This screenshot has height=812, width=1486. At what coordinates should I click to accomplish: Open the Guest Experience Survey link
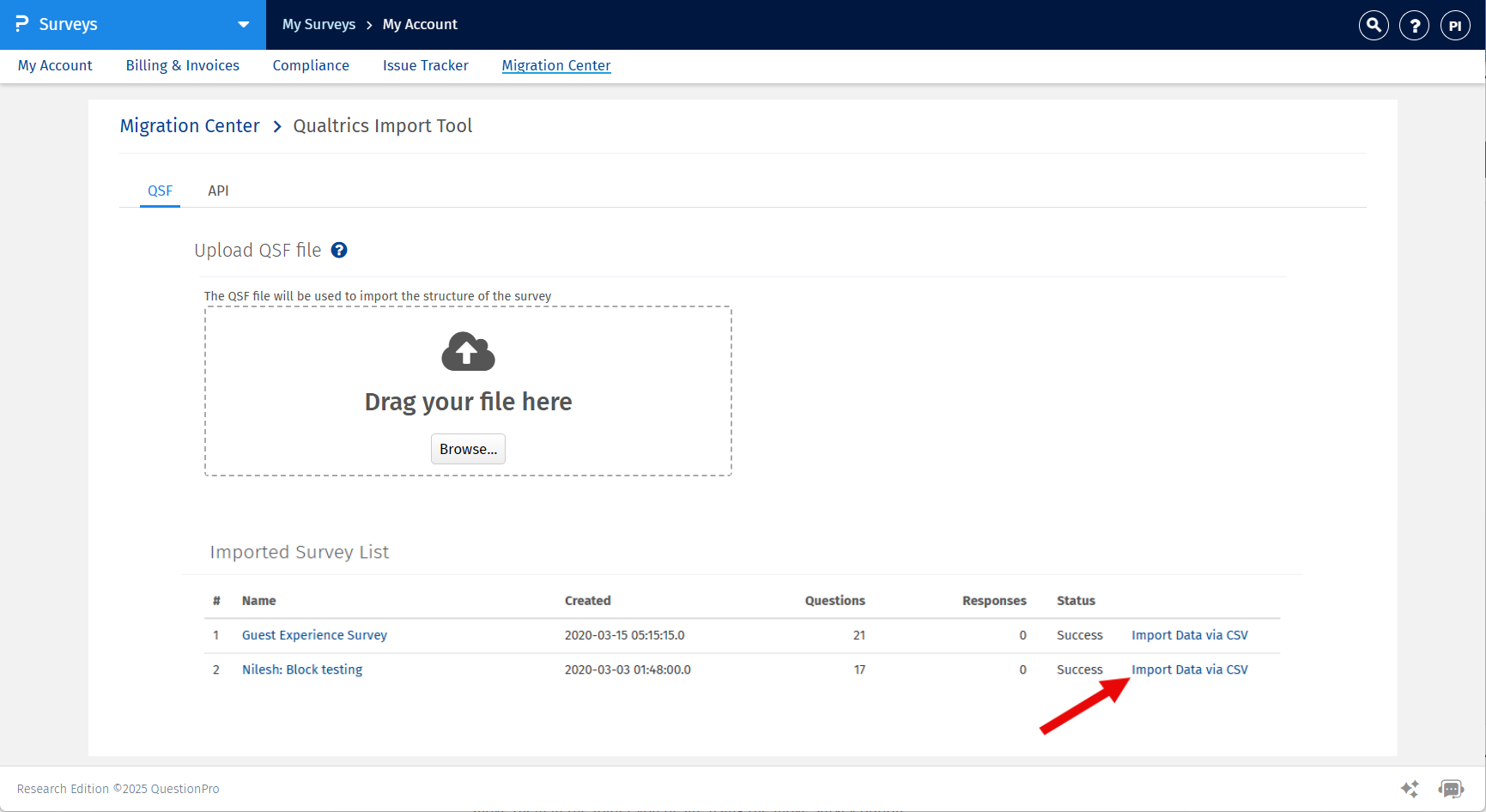pos(314,635)
